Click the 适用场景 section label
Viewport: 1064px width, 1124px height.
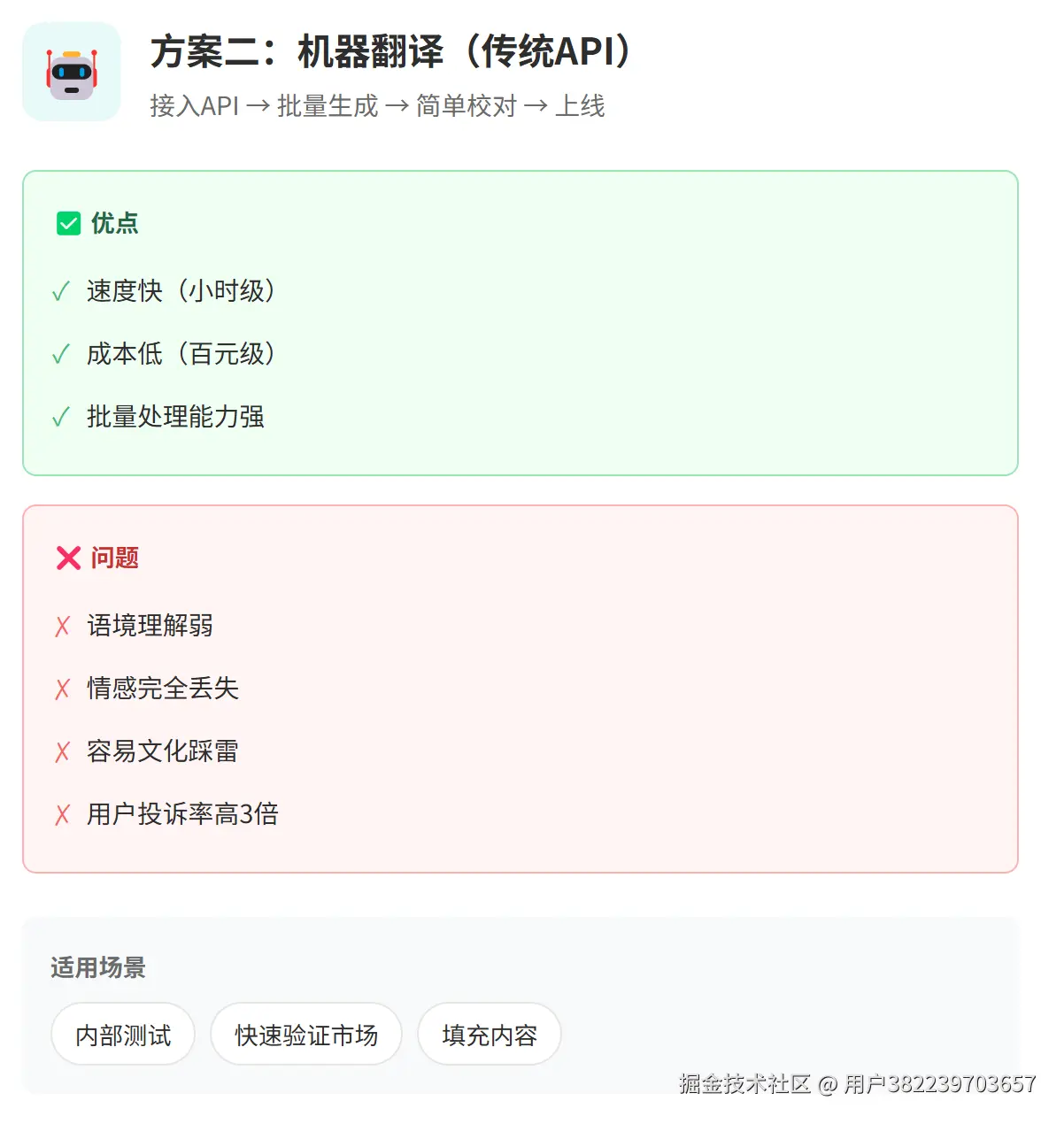click(x=97, y=967)
